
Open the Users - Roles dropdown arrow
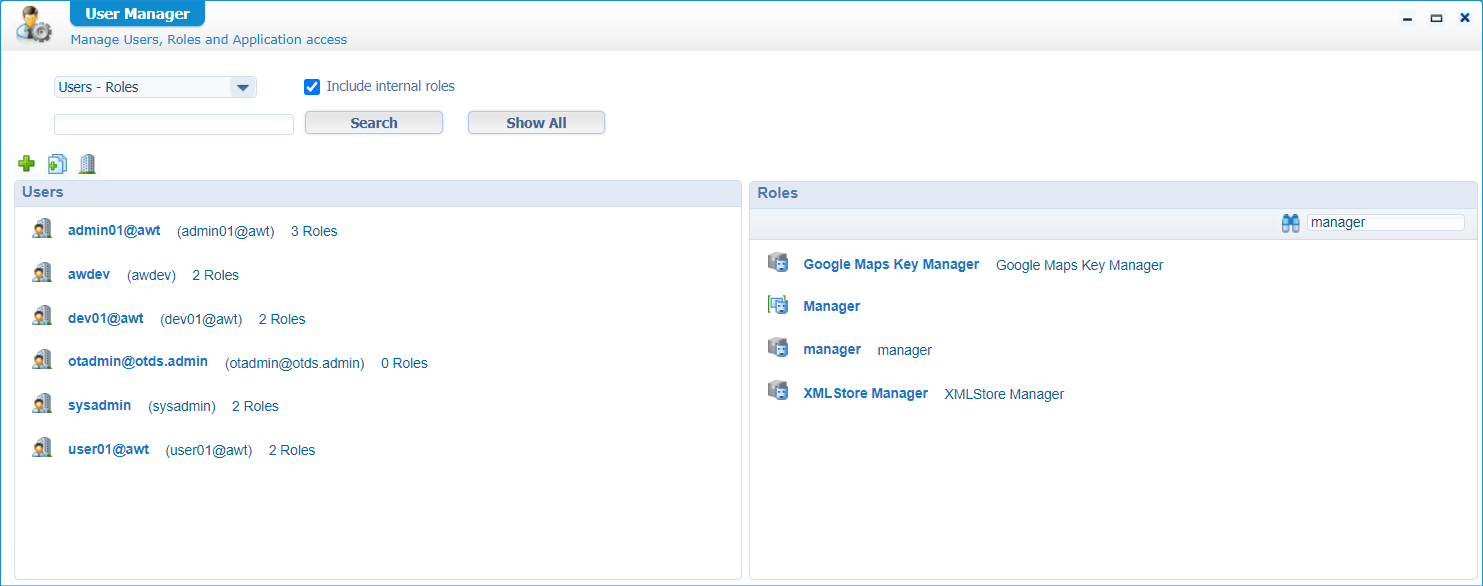pos(243,87)
